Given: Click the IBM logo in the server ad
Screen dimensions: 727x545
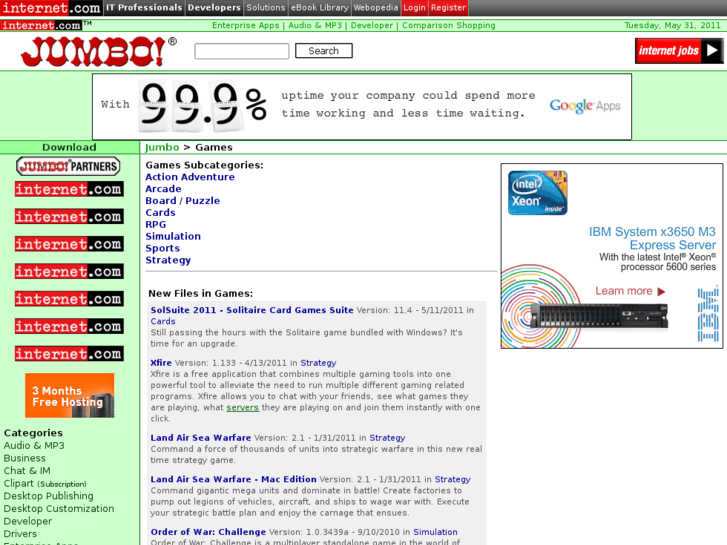Looking at the screenshot, I should click(708, 314).
